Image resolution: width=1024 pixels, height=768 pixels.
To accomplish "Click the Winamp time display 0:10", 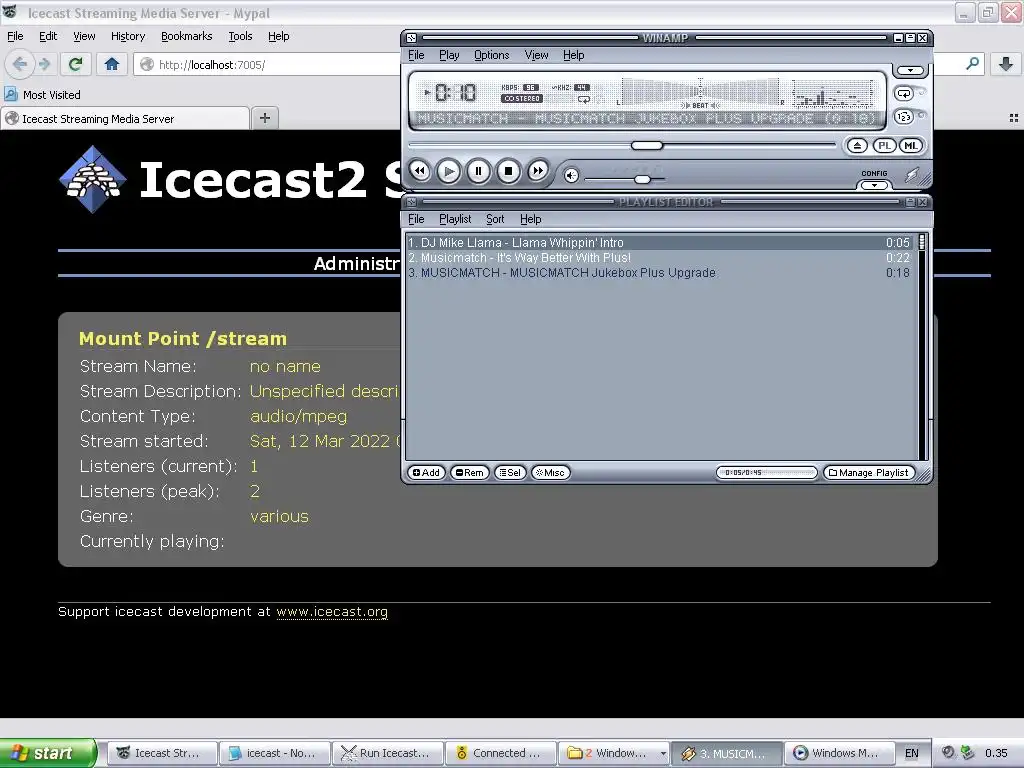I will pyautogui.click(x=455, y=93).
